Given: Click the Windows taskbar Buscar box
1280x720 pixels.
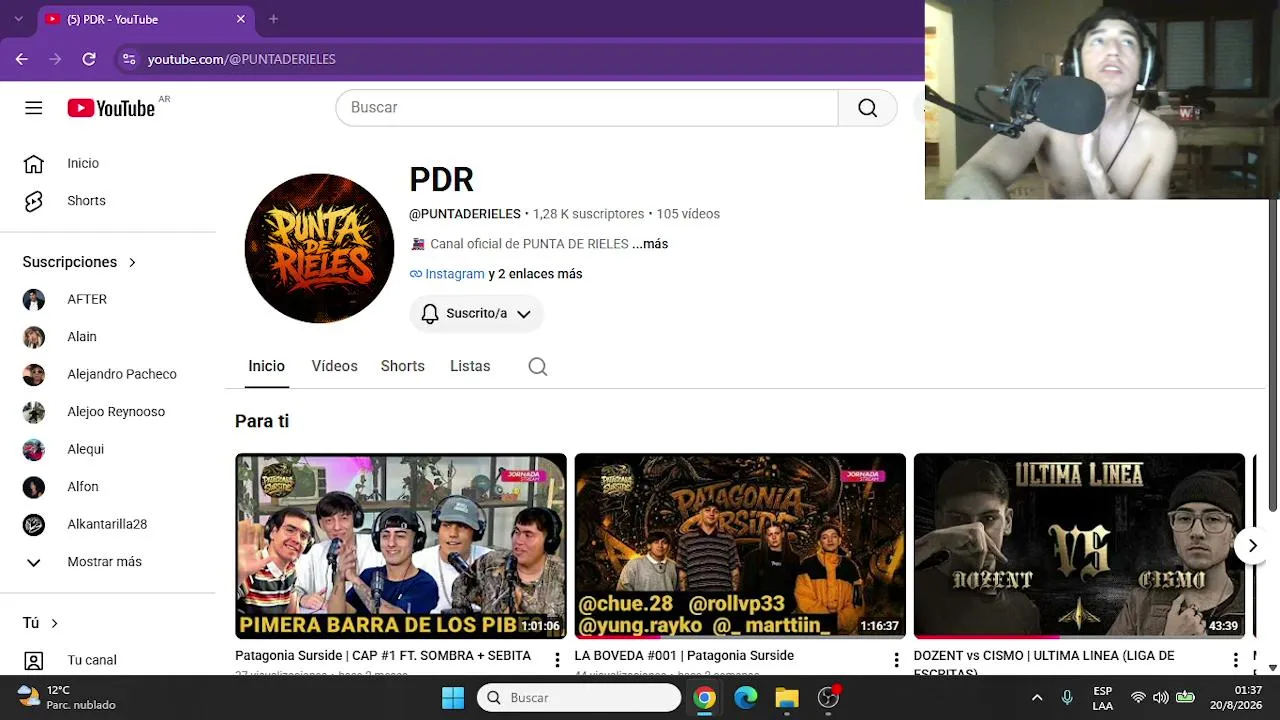Looking at the screenshot, I should click(579, 697).
